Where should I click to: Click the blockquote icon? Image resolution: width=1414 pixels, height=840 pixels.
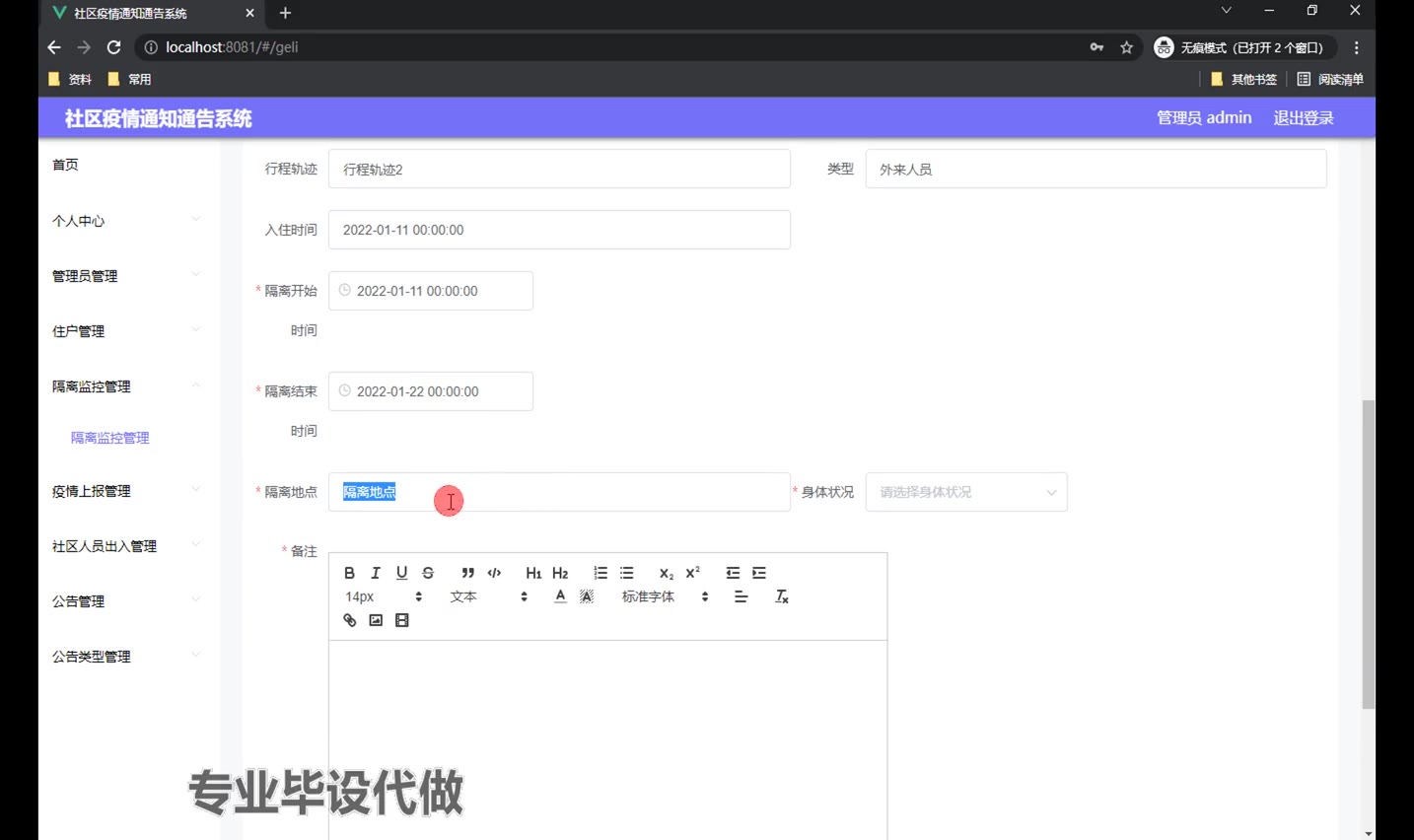[467, 573]
